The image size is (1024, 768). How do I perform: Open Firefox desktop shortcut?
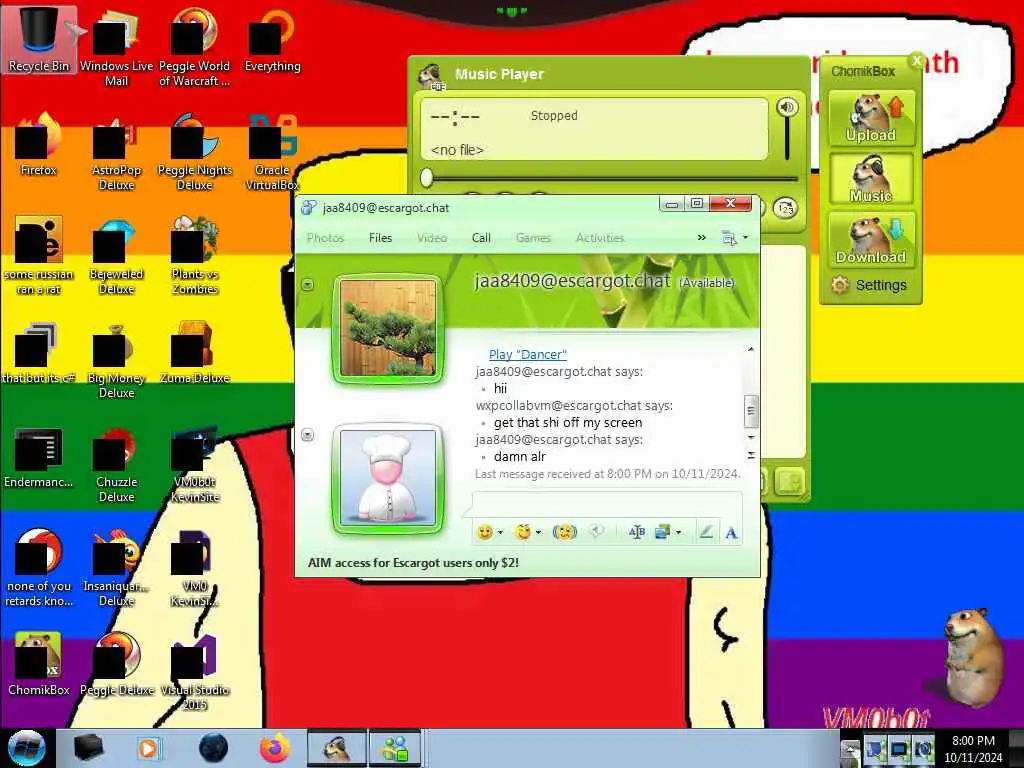[x=39, y=145]
